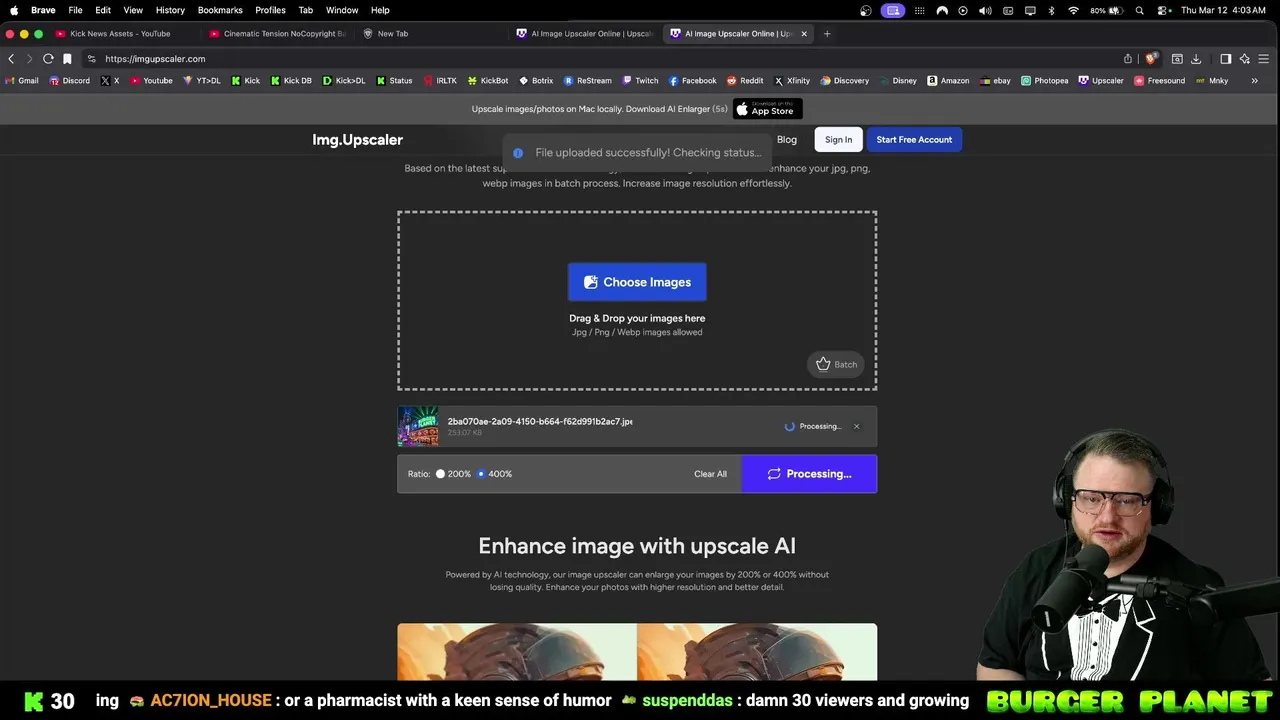Screen dimensions: 1280x720
Task: Click the purple Processing button
Action: 809,474
